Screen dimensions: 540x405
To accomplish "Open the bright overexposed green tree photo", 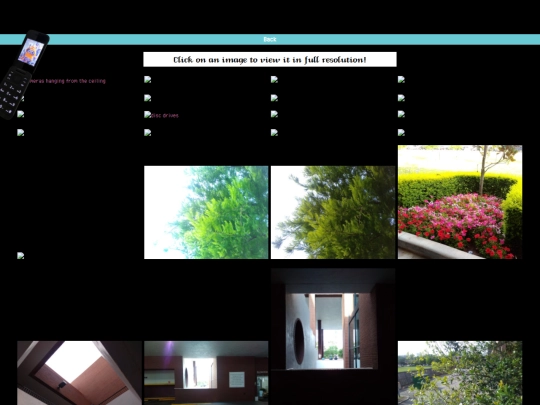I will click(206, 212).
